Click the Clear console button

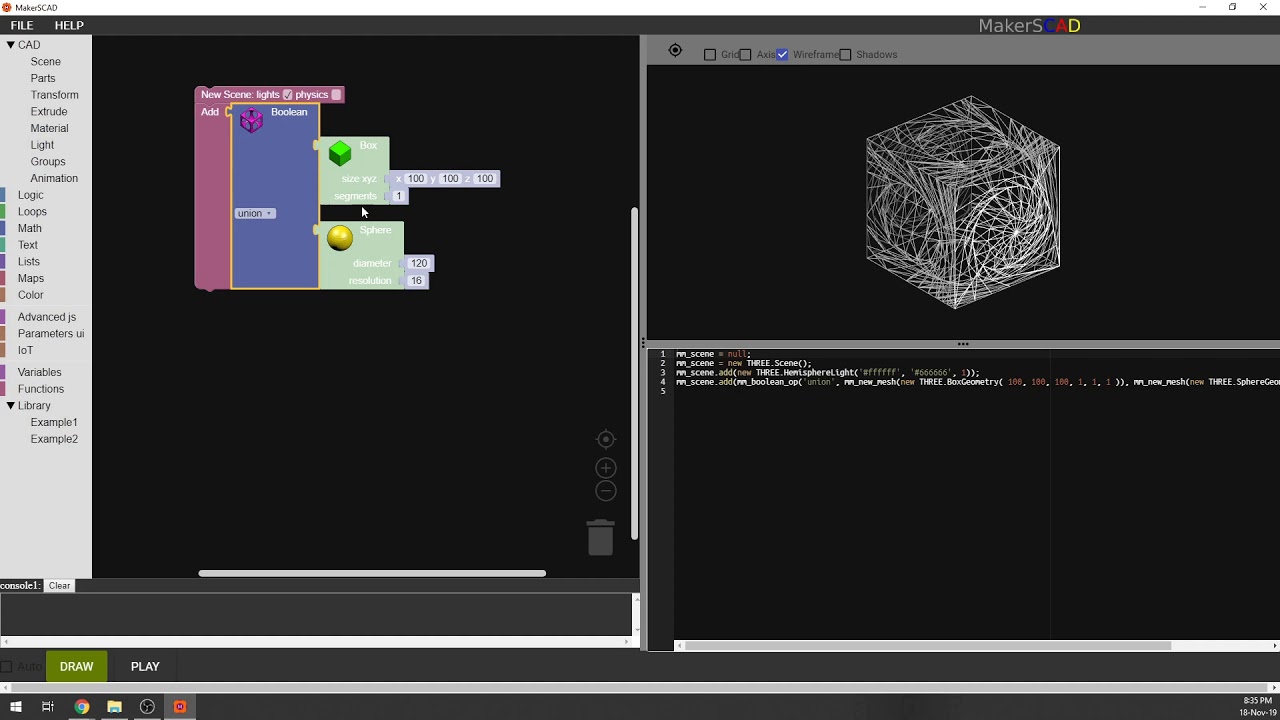59,586
